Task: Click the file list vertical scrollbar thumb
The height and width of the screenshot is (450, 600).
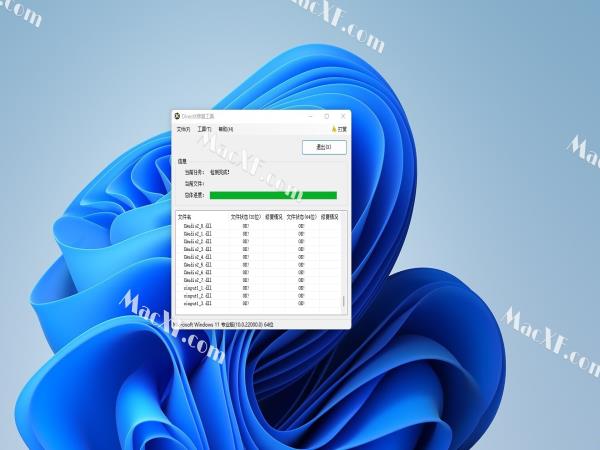Action: point(343,301)
